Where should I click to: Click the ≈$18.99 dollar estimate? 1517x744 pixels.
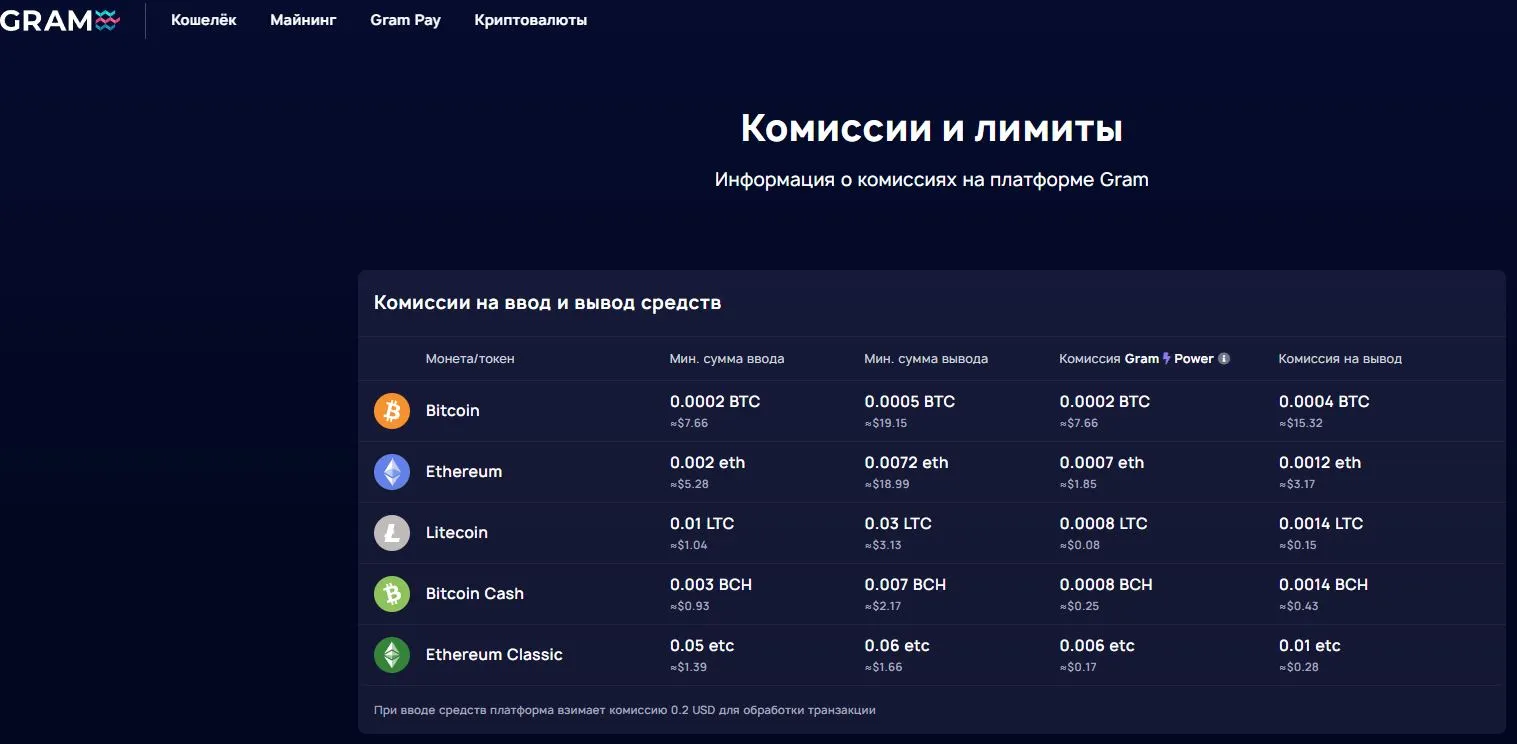pyautogui.click(x=887, y=485)
